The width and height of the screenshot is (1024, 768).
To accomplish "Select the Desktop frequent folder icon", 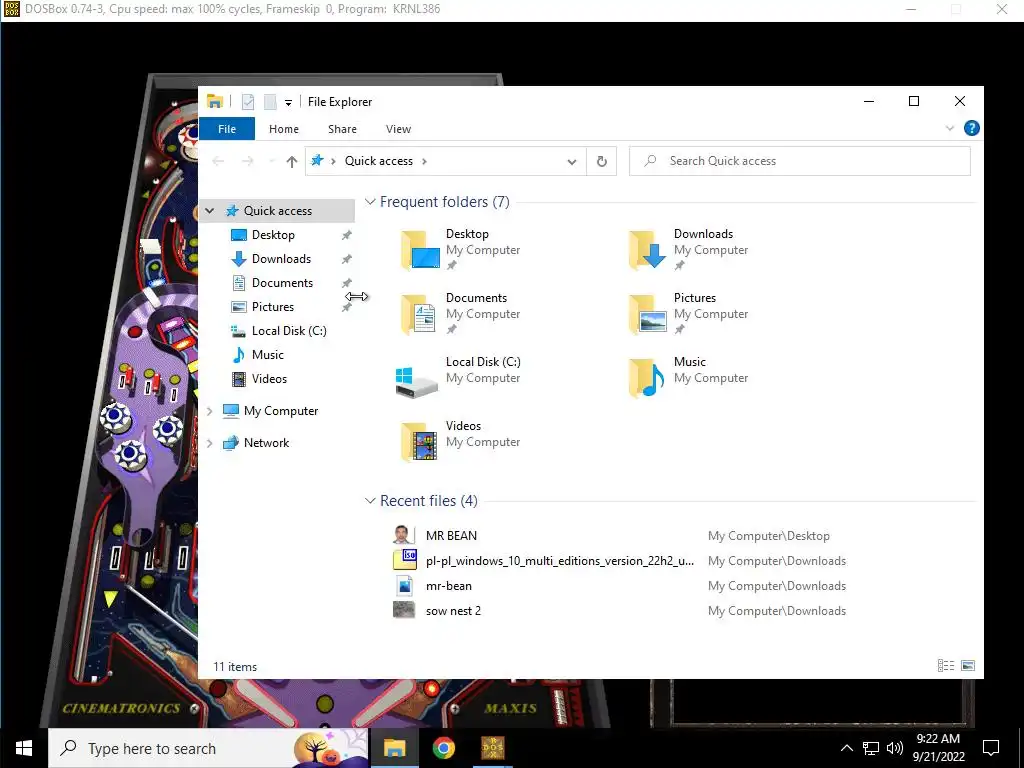I will click(x=420, y=249).
